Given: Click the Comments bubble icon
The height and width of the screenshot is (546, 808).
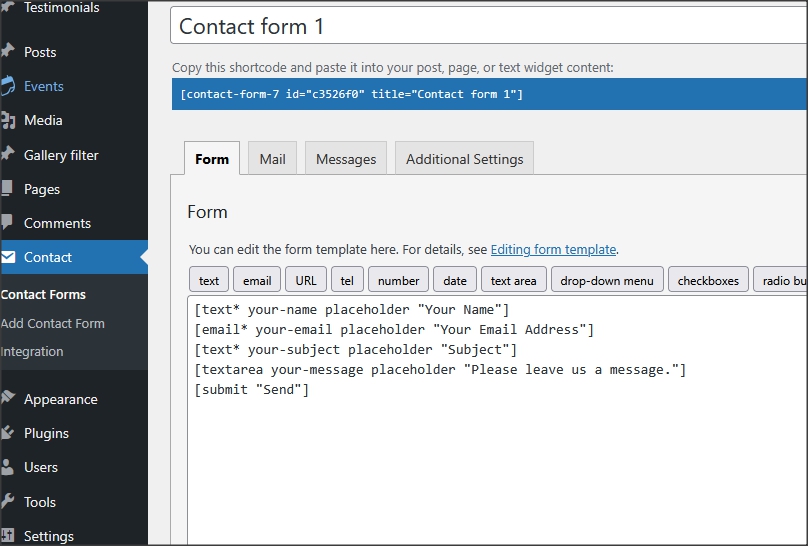Looking at the screenshot, I should [x=8, y=223].
